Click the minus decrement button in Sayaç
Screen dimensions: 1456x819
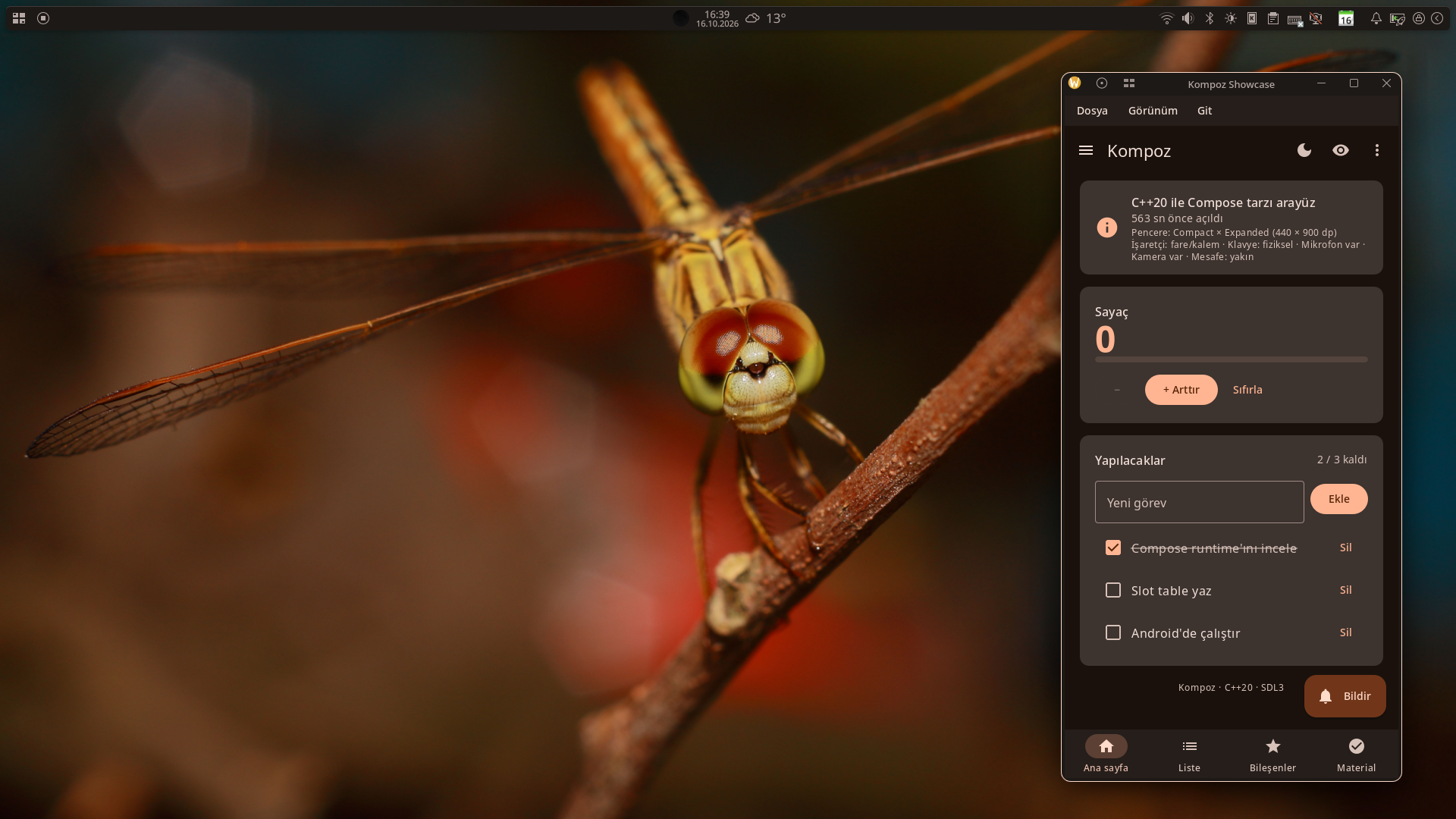click(x=1116, y=390)
